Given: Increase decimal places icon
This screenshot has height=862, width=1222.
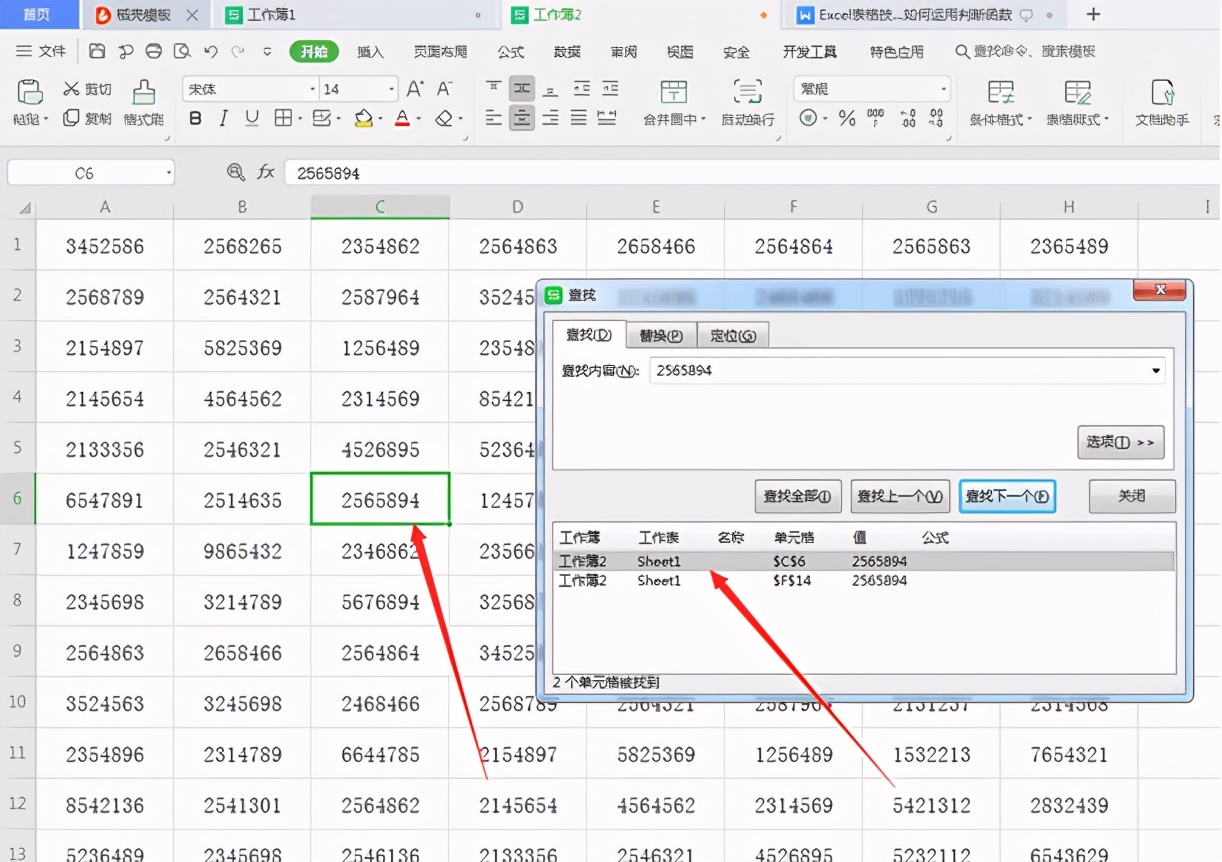Looking at the screenshot, I should point(907,118).
